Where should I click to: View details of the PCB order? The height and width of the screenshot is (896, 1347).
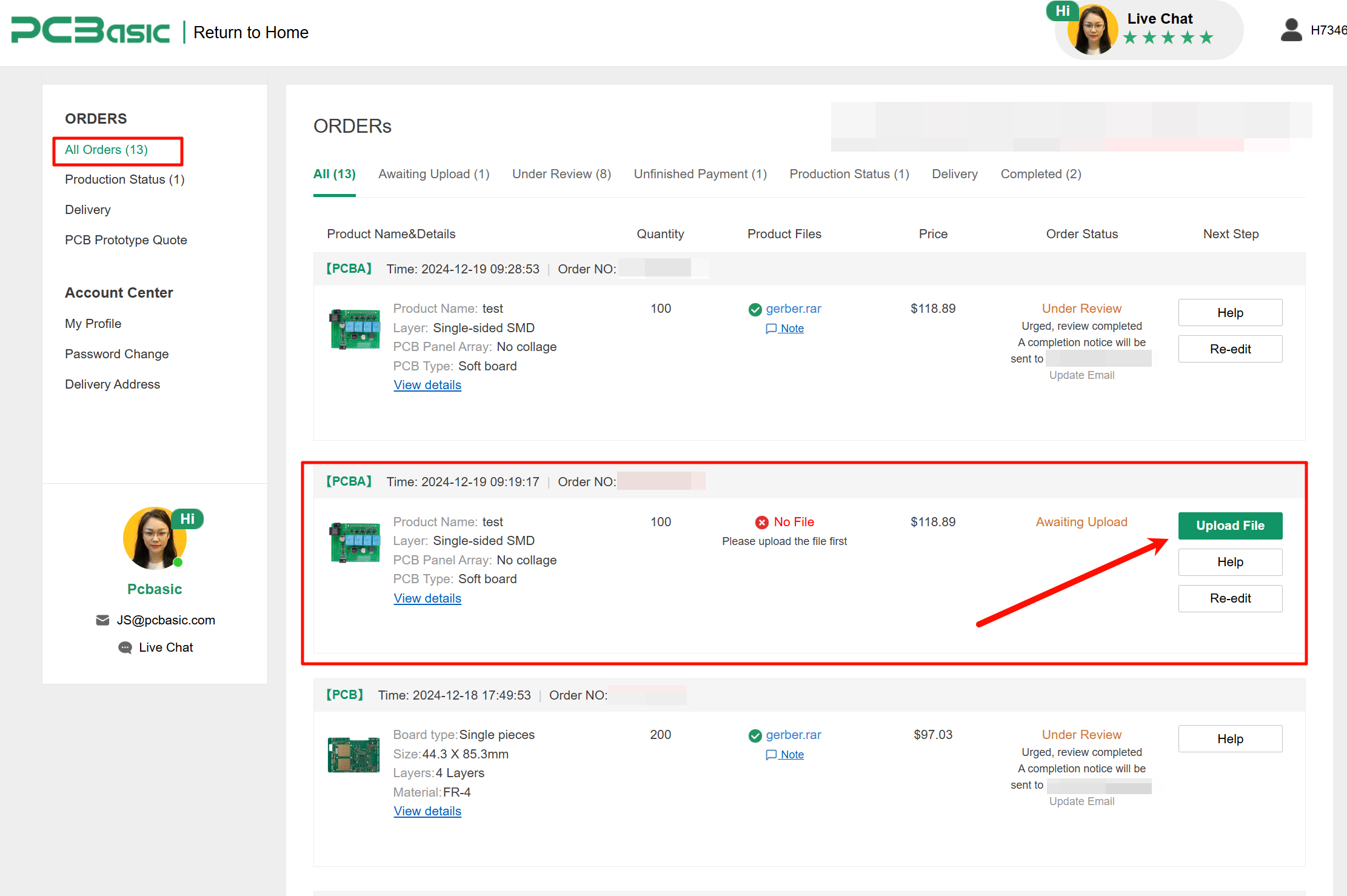(x=427, y=811)
